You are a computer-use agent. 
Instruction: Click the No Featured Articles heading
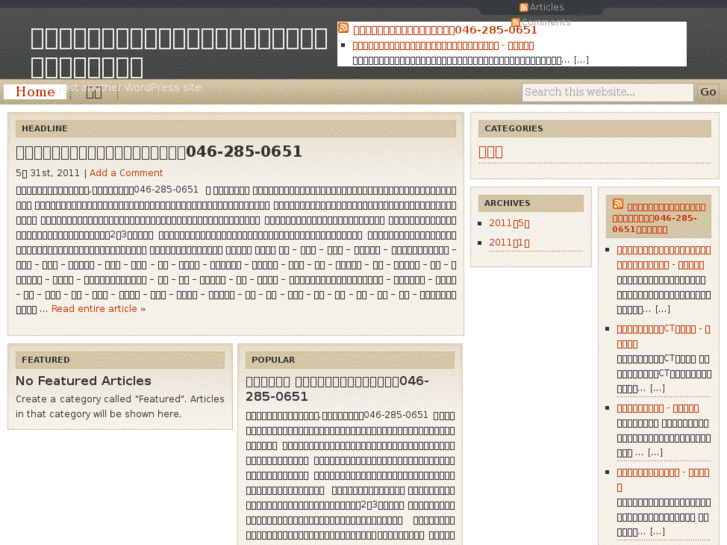83,381
